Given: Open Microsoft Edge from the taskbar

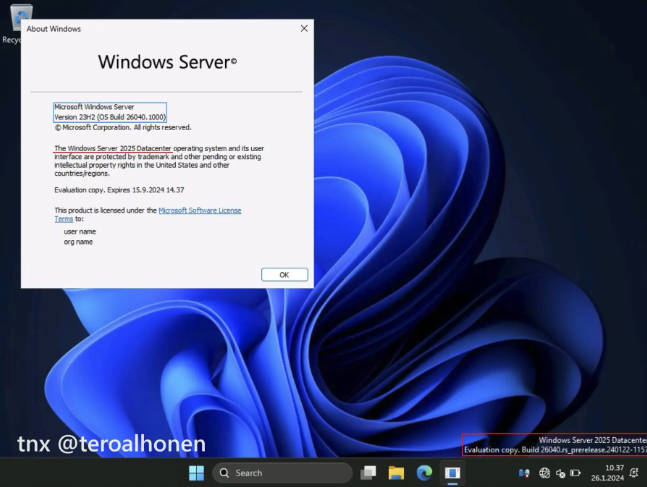Looking at the screenshot, I should point(424,473).
